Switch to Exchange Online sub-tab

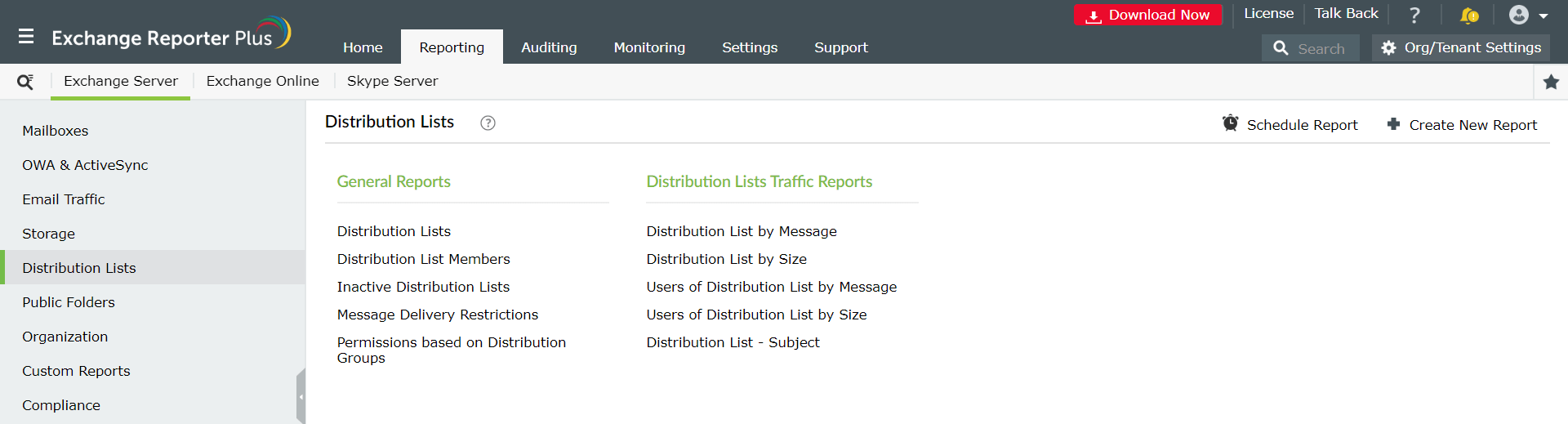click(x=262, y=81)
